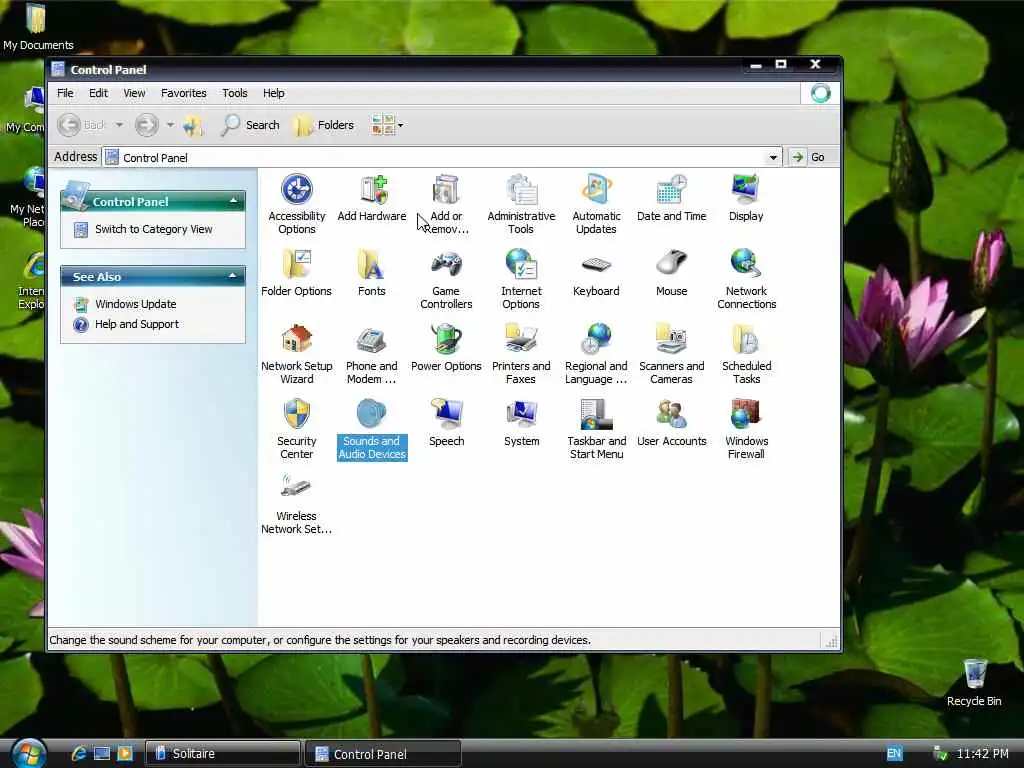1024x768 pixels.
Task: Open Security Center
Action: point(296,429)
